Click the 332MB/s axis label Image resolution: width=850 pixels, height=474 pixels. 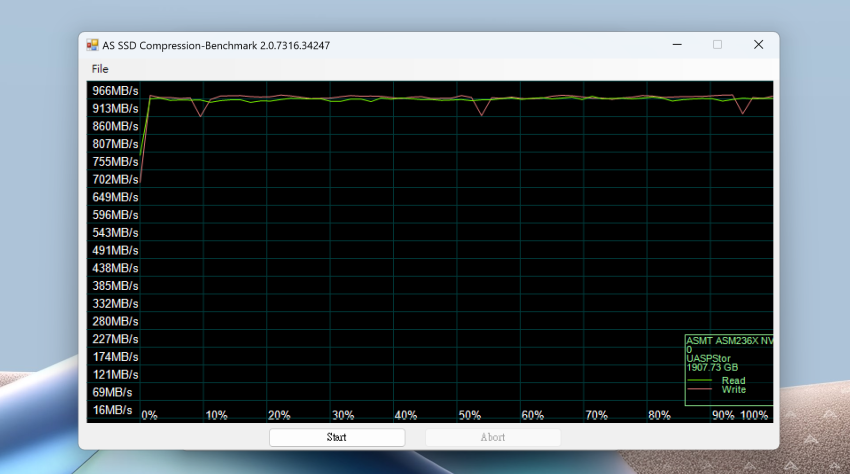[x=115, y=304]
